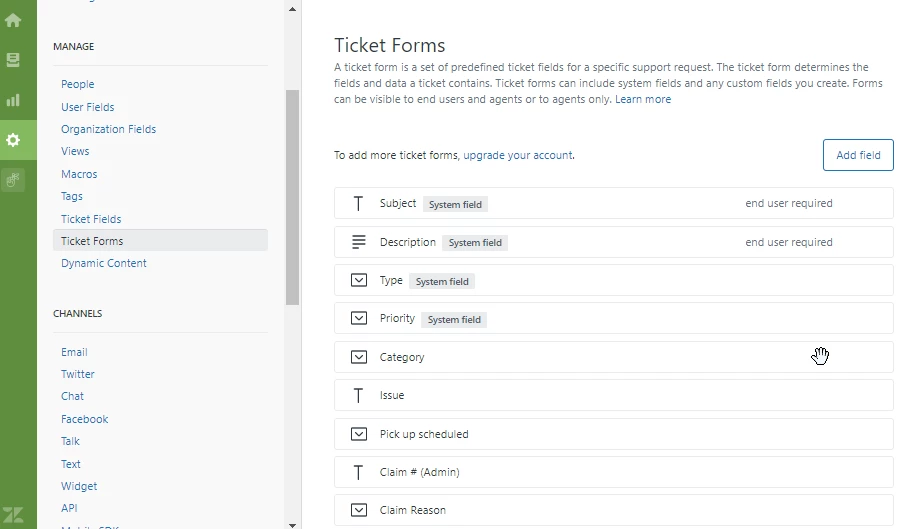The image size is (905, 529).
Task: Click the text icon beside Subject field
Action: coord(359,204)
